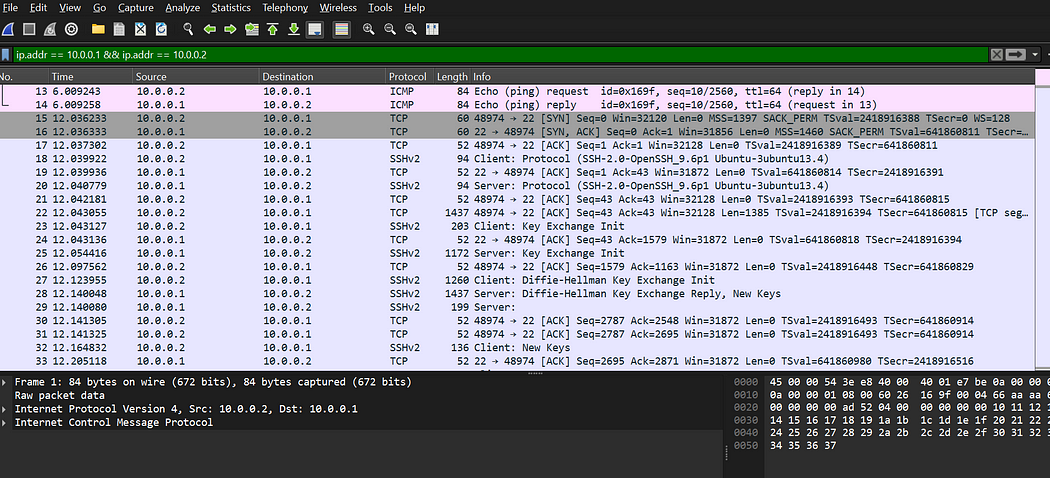Sort by the Info column header
The height and width of the screenshot is (478, 1050).
click(753, 76)
